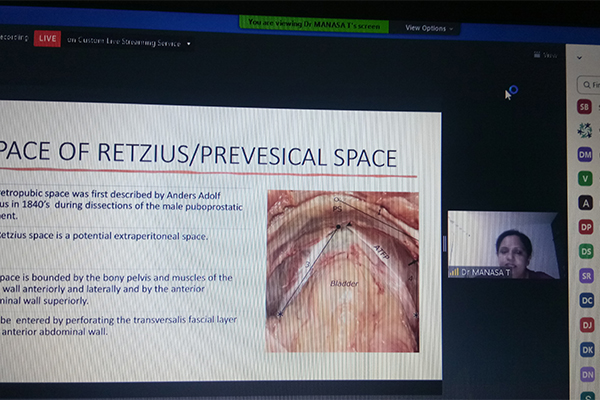The image size is (600, 400).
Task: Select the DC participant avatar
Action: [585, 300]
